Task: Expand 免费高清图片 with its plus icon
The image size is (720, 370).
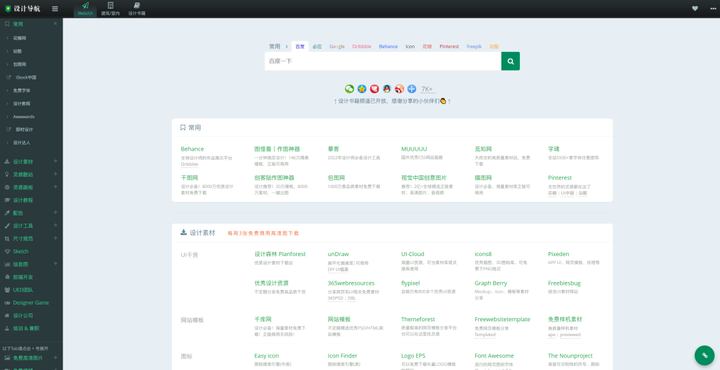Action: pos(56,357)
